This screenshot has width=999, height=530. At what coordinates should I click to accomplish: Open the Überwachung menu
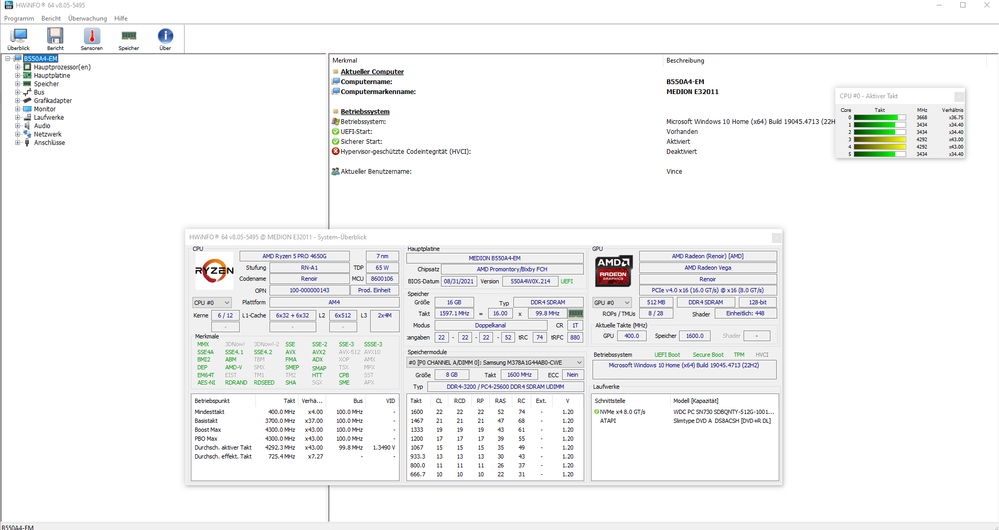[x=88, y=18]
